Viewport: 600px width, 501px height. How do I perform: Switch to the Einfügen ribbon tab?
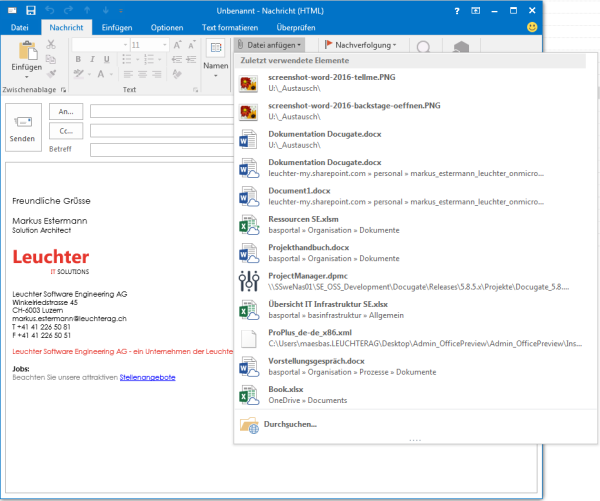coord(117,28)
